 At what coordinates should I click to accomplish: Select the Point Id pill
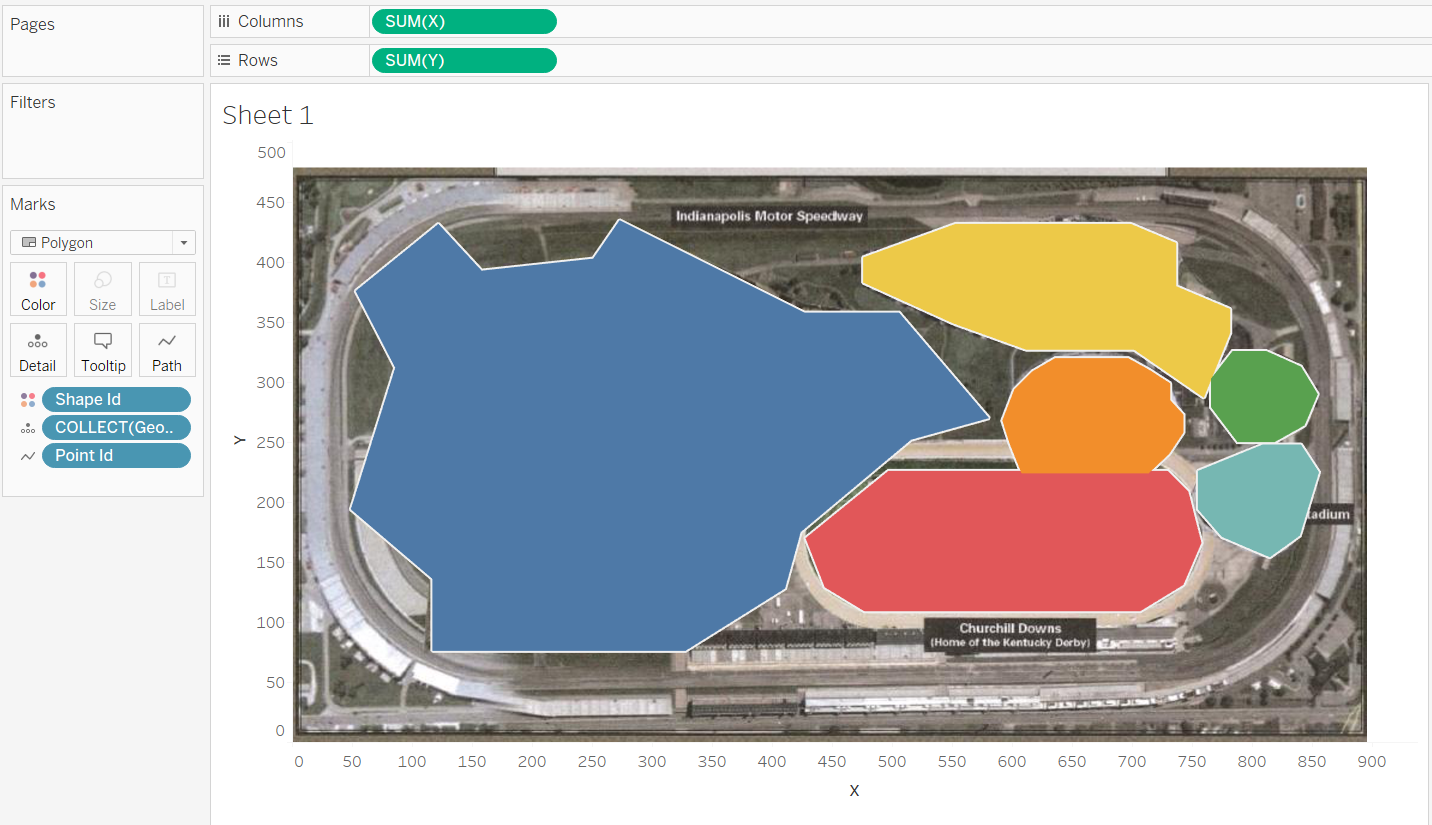click(116, 455)
